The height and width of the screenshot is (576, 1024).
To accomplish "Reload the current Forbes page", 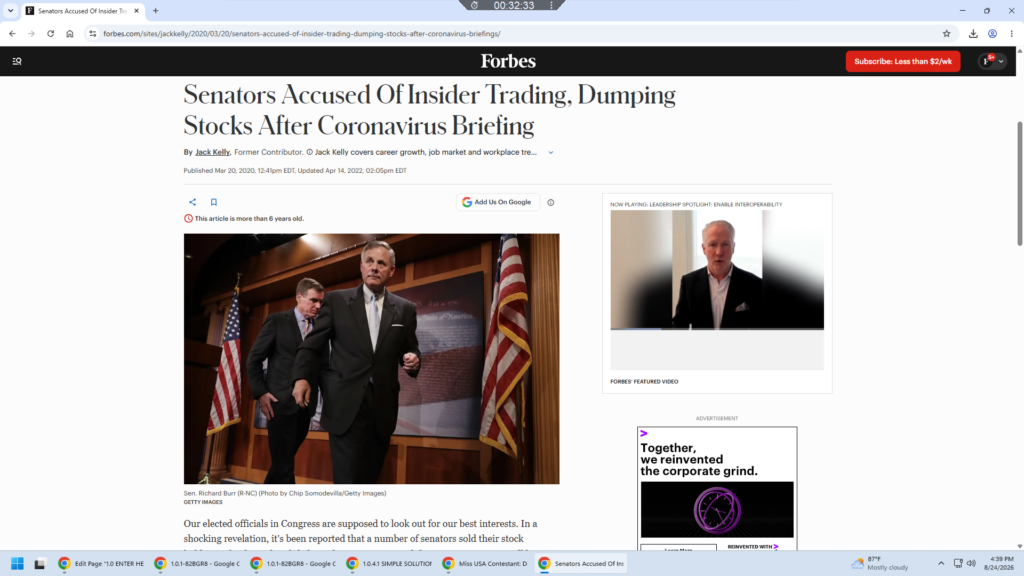I will coord(50,33).
